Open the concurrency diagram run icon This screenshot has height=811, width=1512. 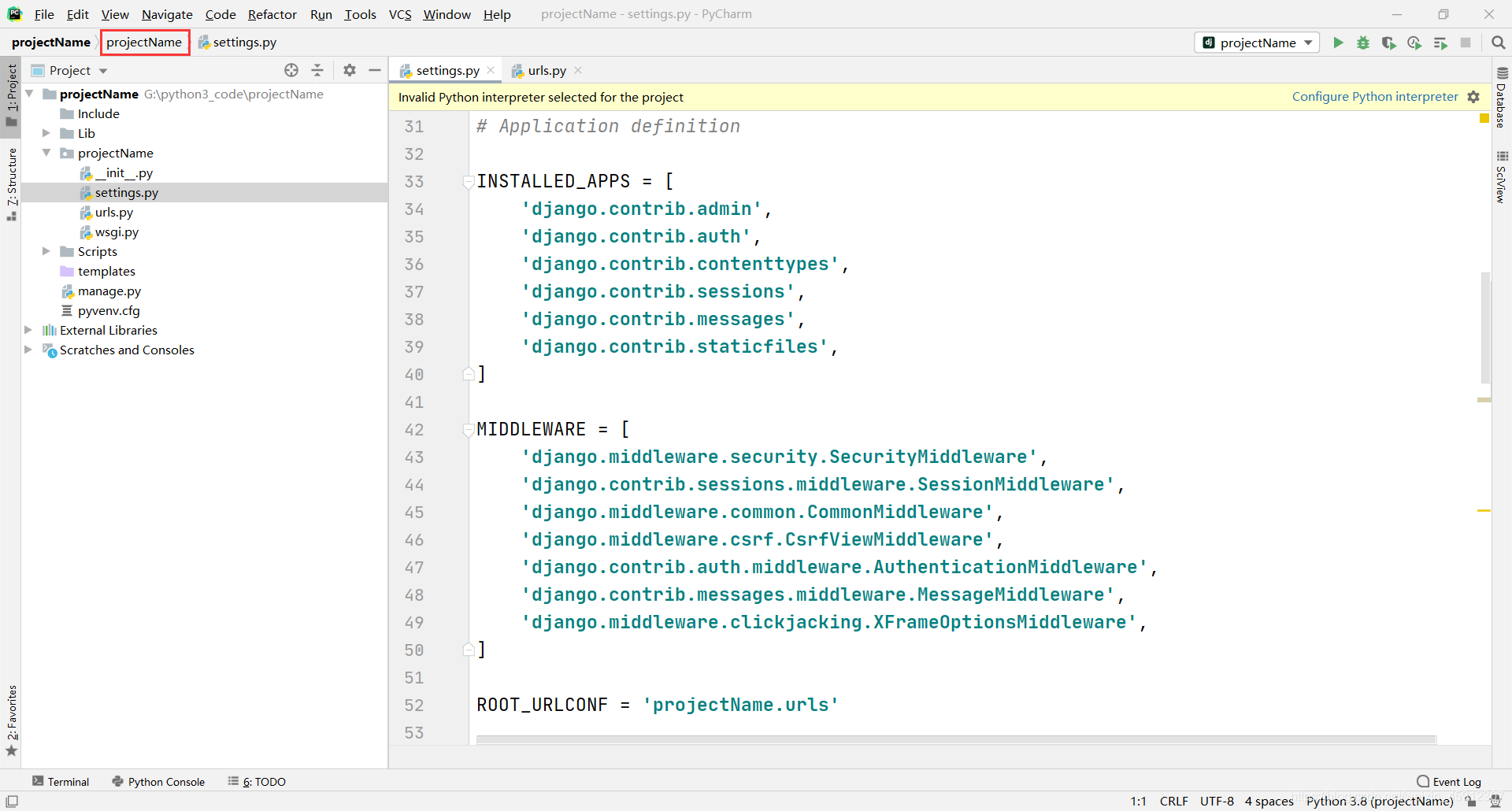click(x=1440, y=43)
